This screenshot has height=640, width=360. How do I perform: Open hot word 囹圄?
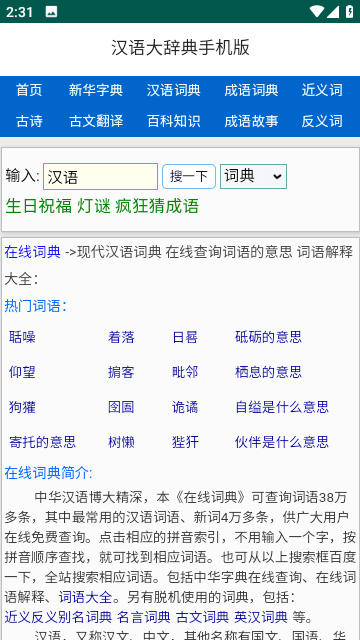click(121, 407)
